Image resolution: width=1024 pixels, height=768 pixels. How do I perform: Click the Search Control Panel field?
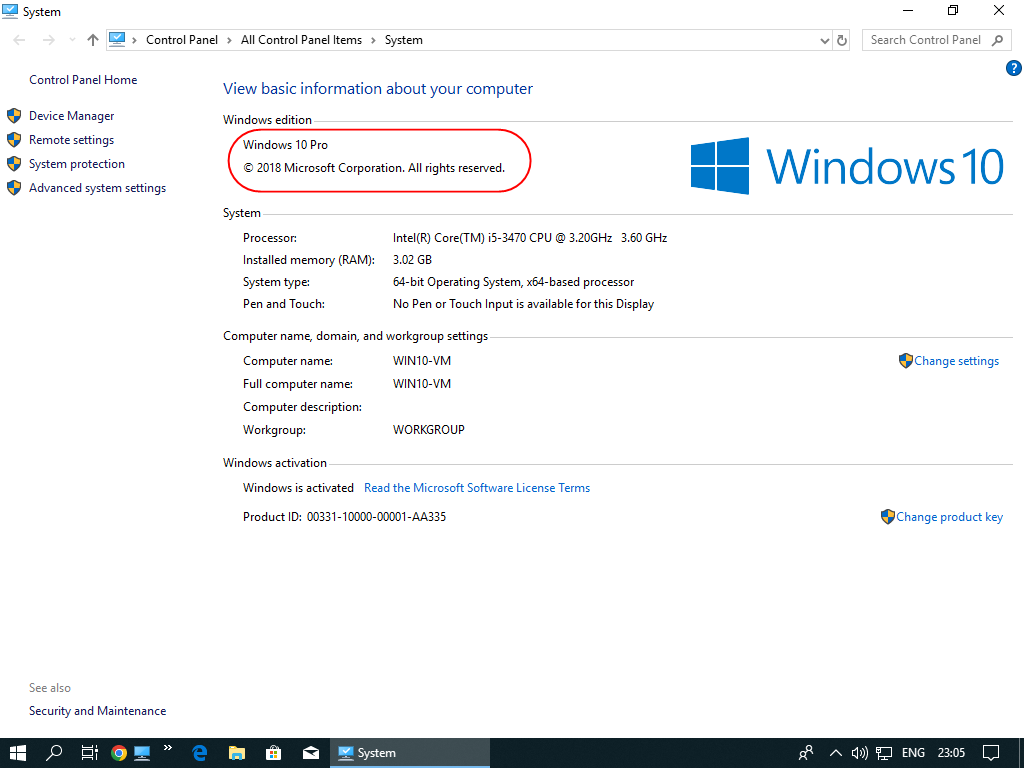[x=925, y=40]
